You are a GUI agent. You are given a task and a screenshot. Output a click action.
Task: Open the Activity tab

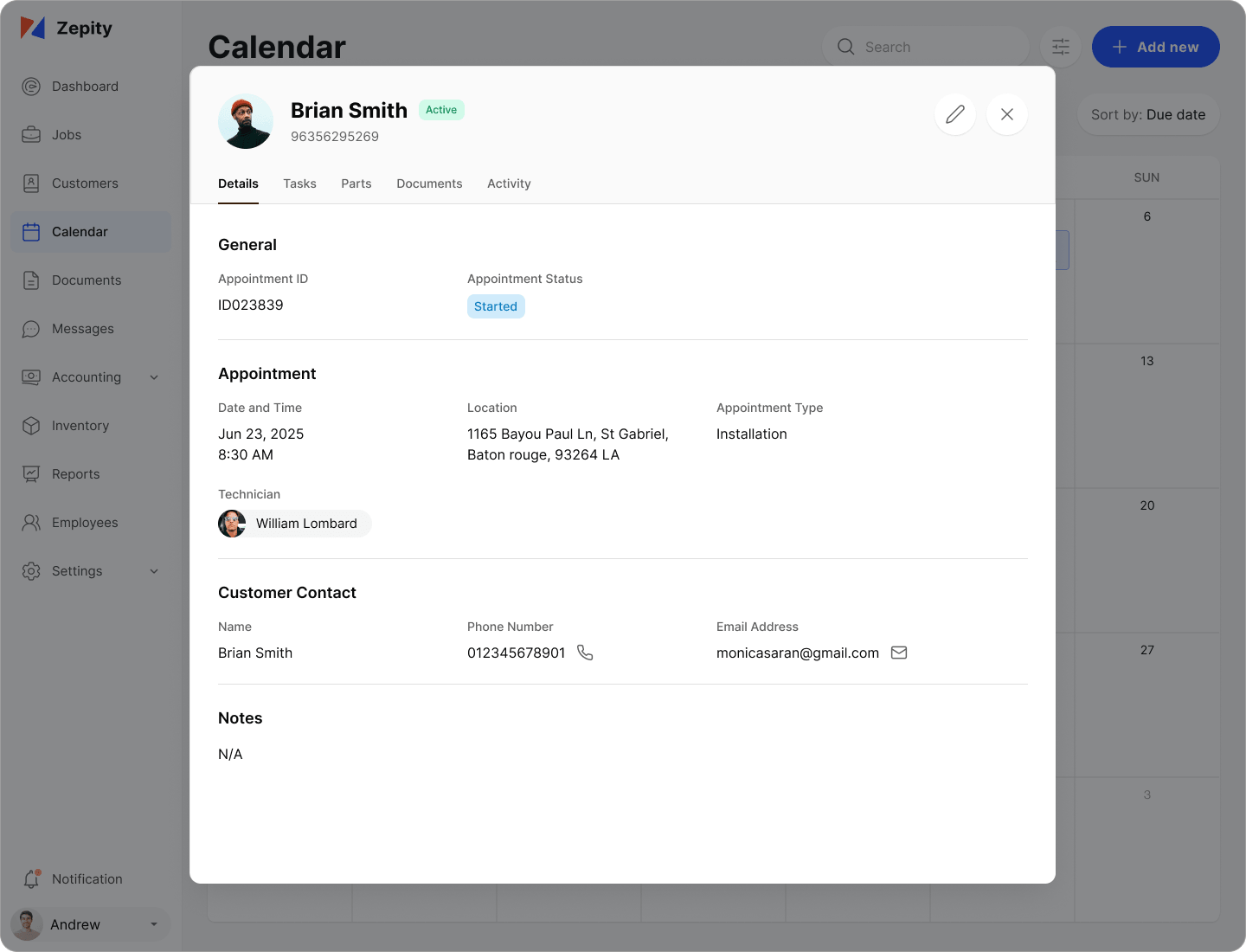(x=509, y=183)
